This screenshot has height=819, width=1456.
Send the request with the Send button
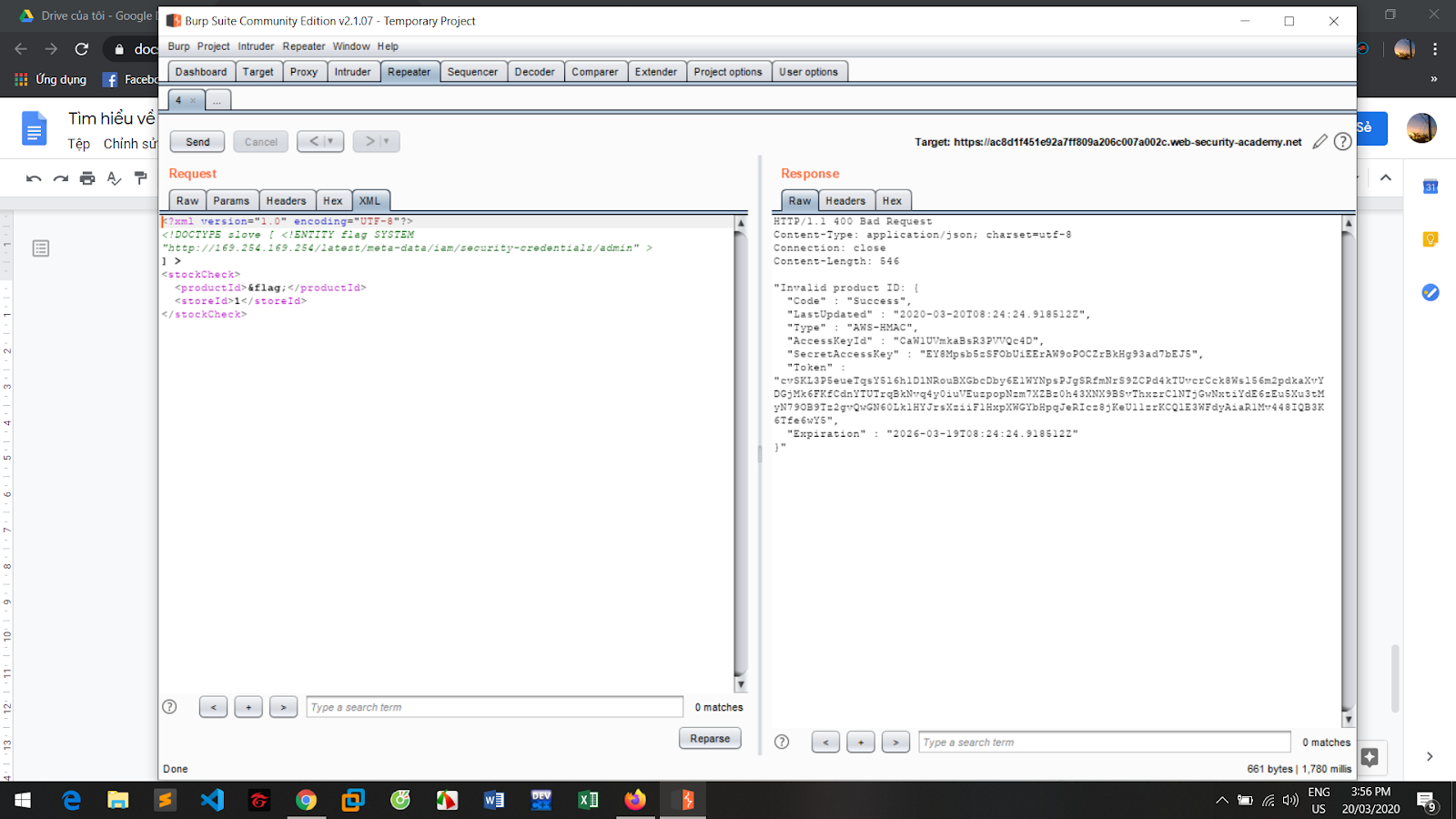197,142
